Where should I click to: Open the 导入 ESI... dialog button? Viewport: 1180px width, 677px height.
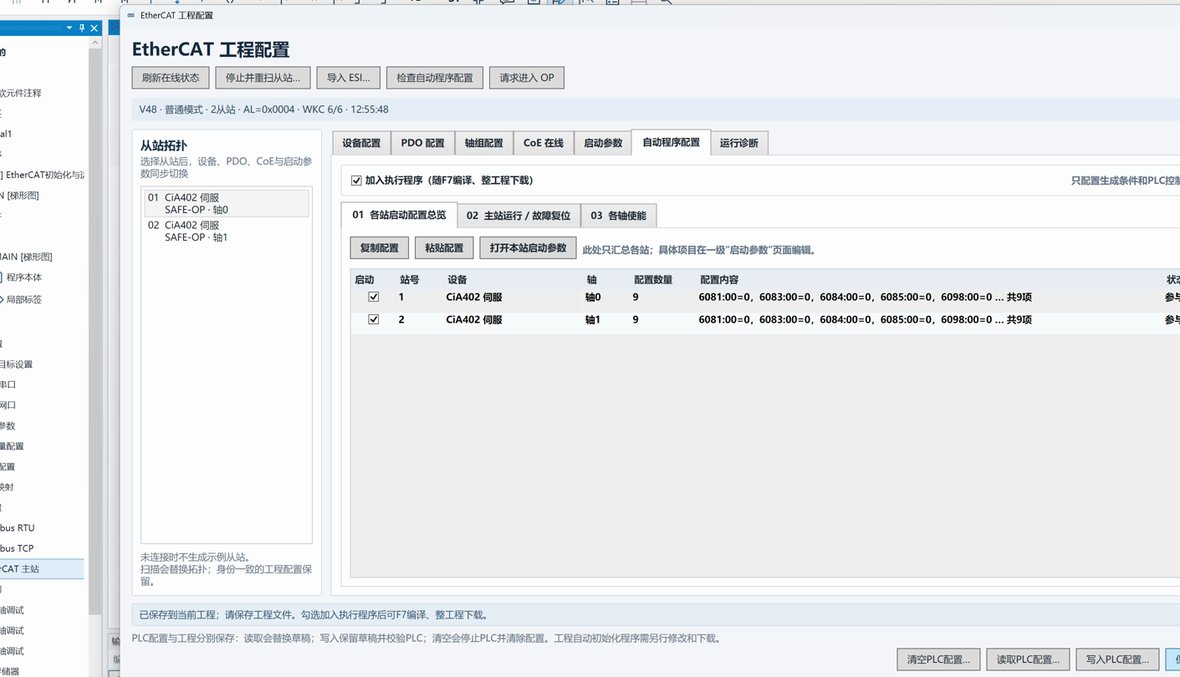tap(348, 77)
